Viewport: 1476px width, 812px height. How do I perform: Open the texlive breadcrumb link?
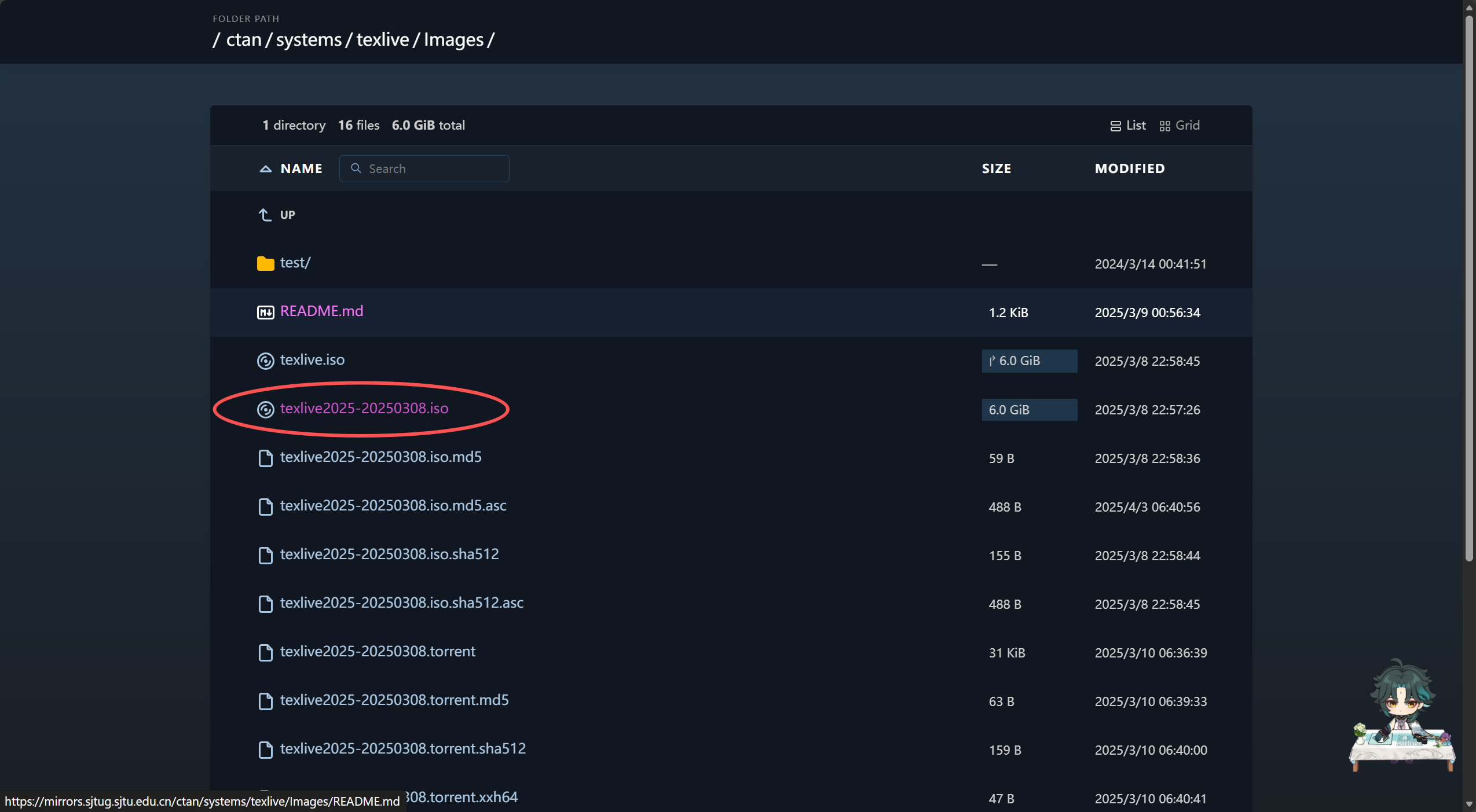(x=383, y=39)
